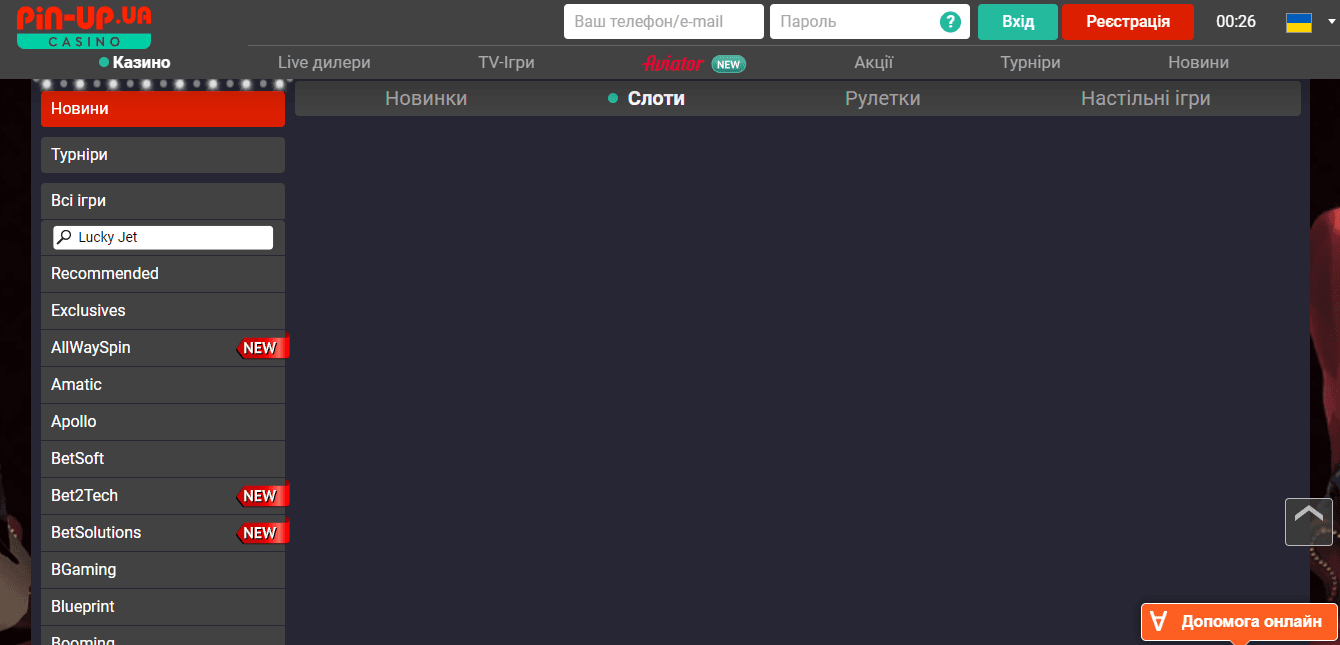Click the Ukrainian flag language icon
Screen dimensions: 1340x645
tap(1298, 22)
